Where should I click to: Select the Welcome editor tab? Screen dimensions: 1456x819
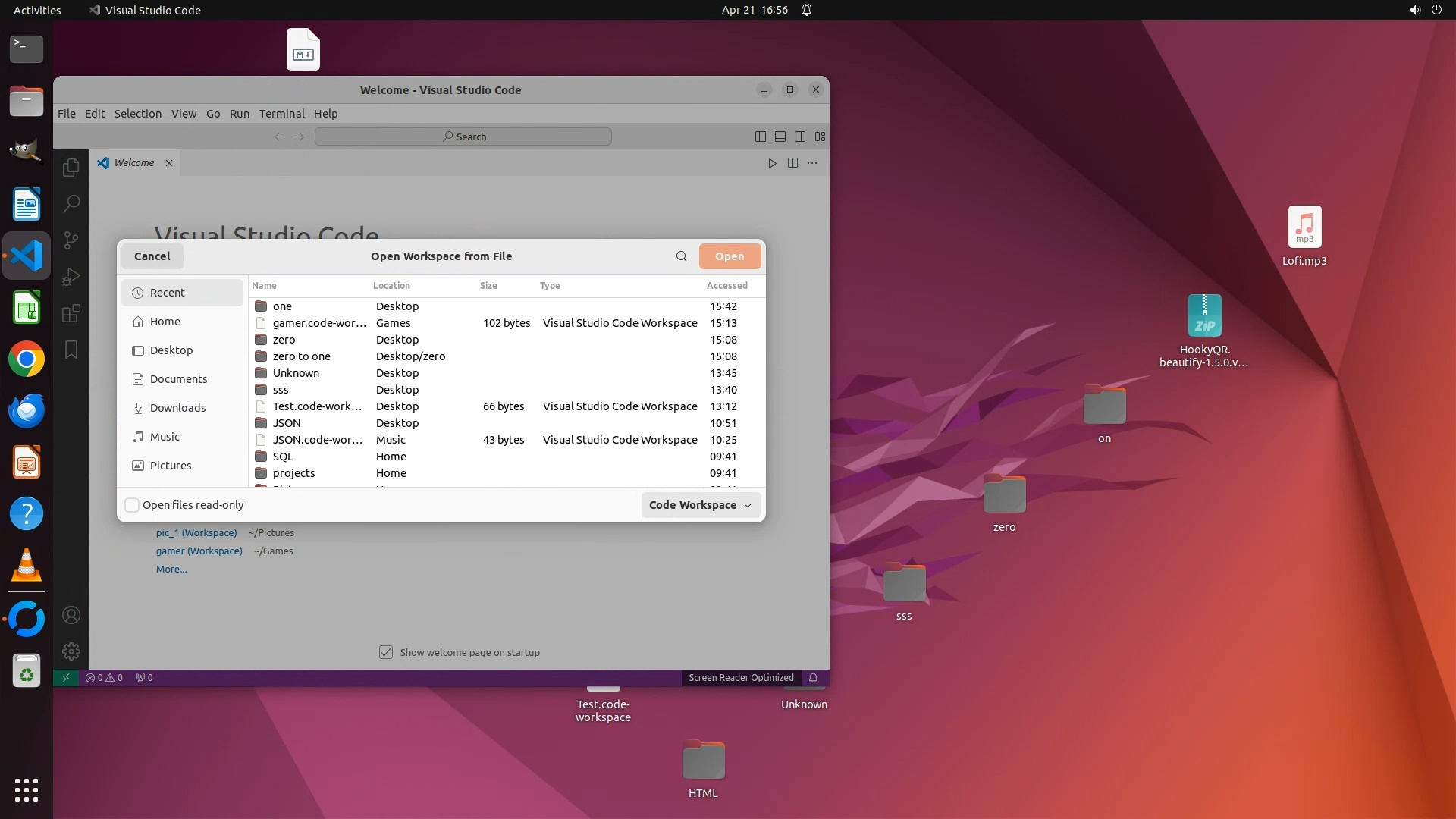(134, 163)
